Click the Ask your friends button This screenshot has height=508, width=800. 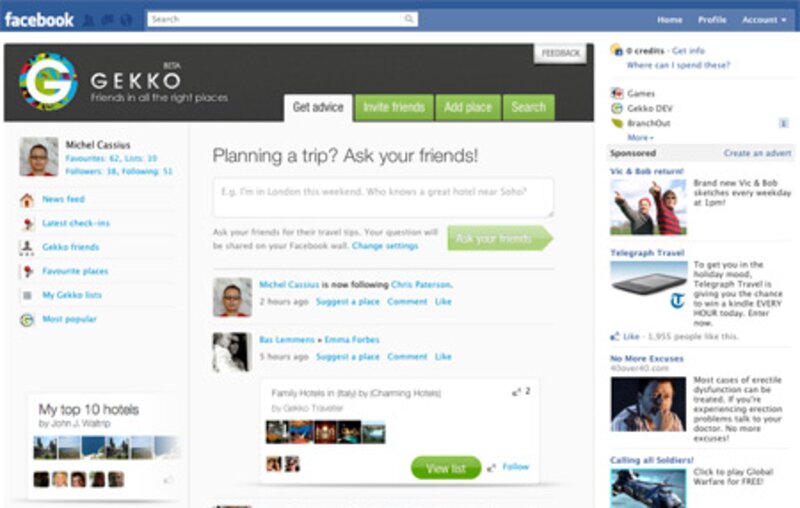coord(500,238)
